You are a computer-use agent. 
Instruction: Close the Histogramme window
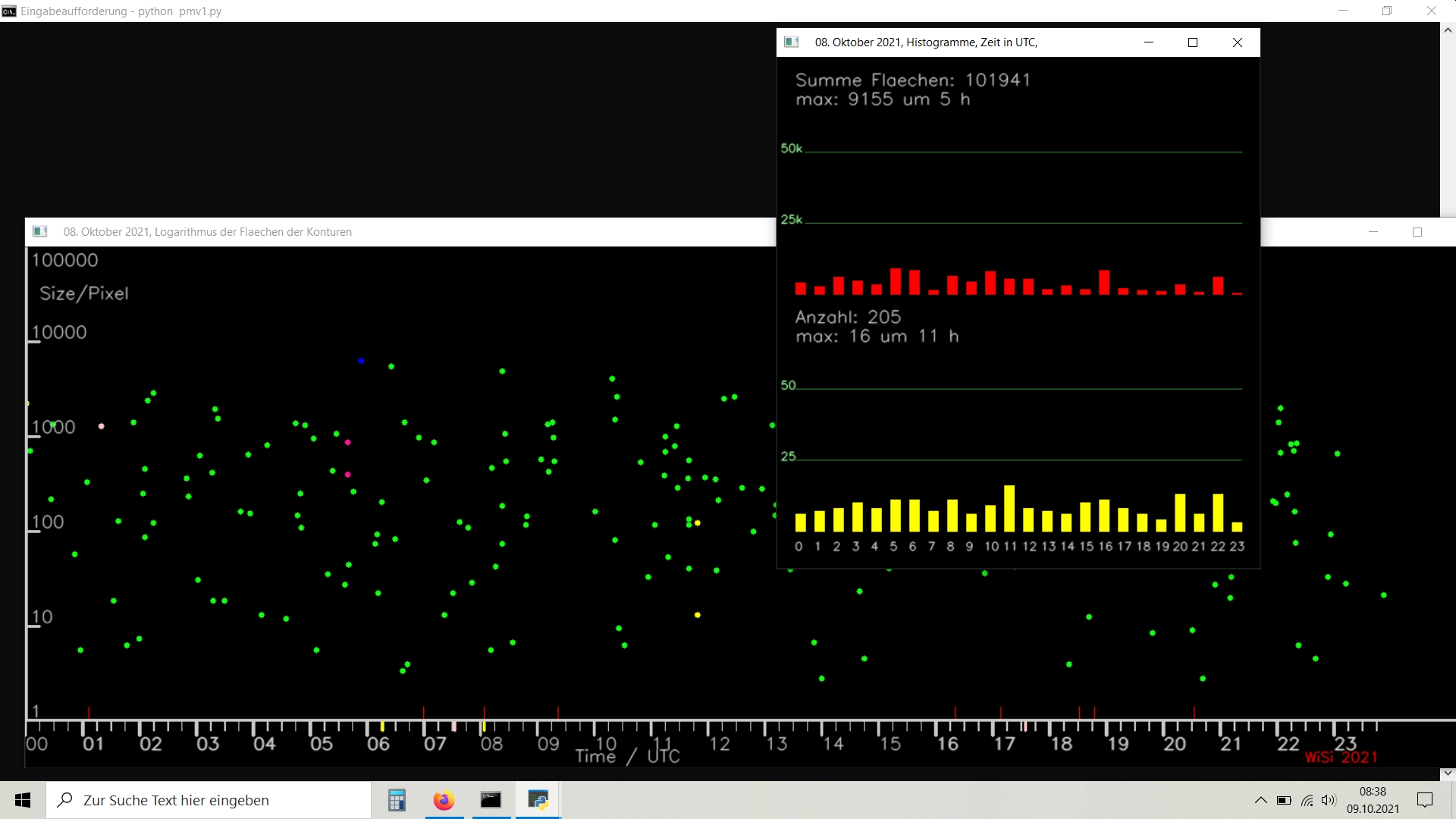coord(1237,42)
